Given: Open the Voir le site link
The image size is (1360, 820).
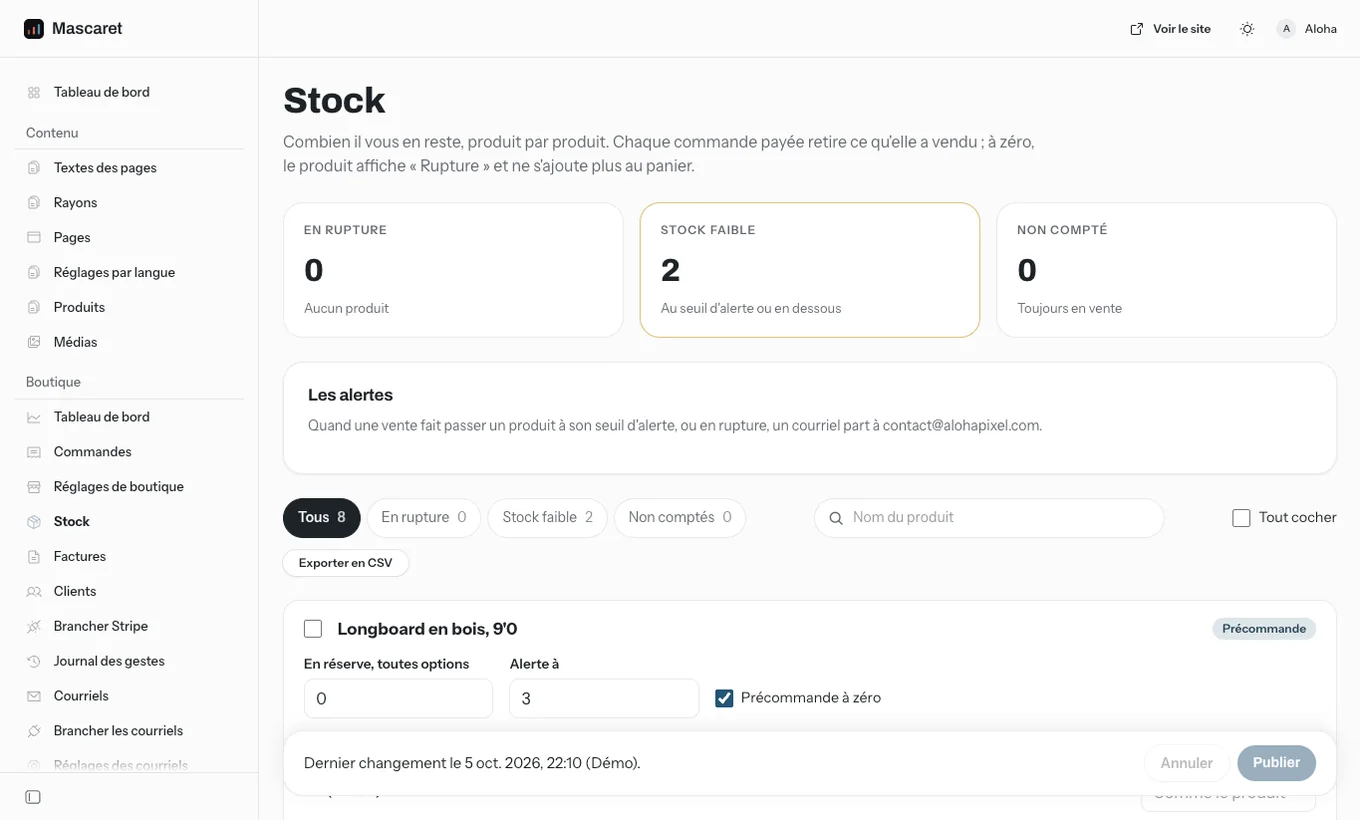Looking at the screenshot, I should [1170, 29].
